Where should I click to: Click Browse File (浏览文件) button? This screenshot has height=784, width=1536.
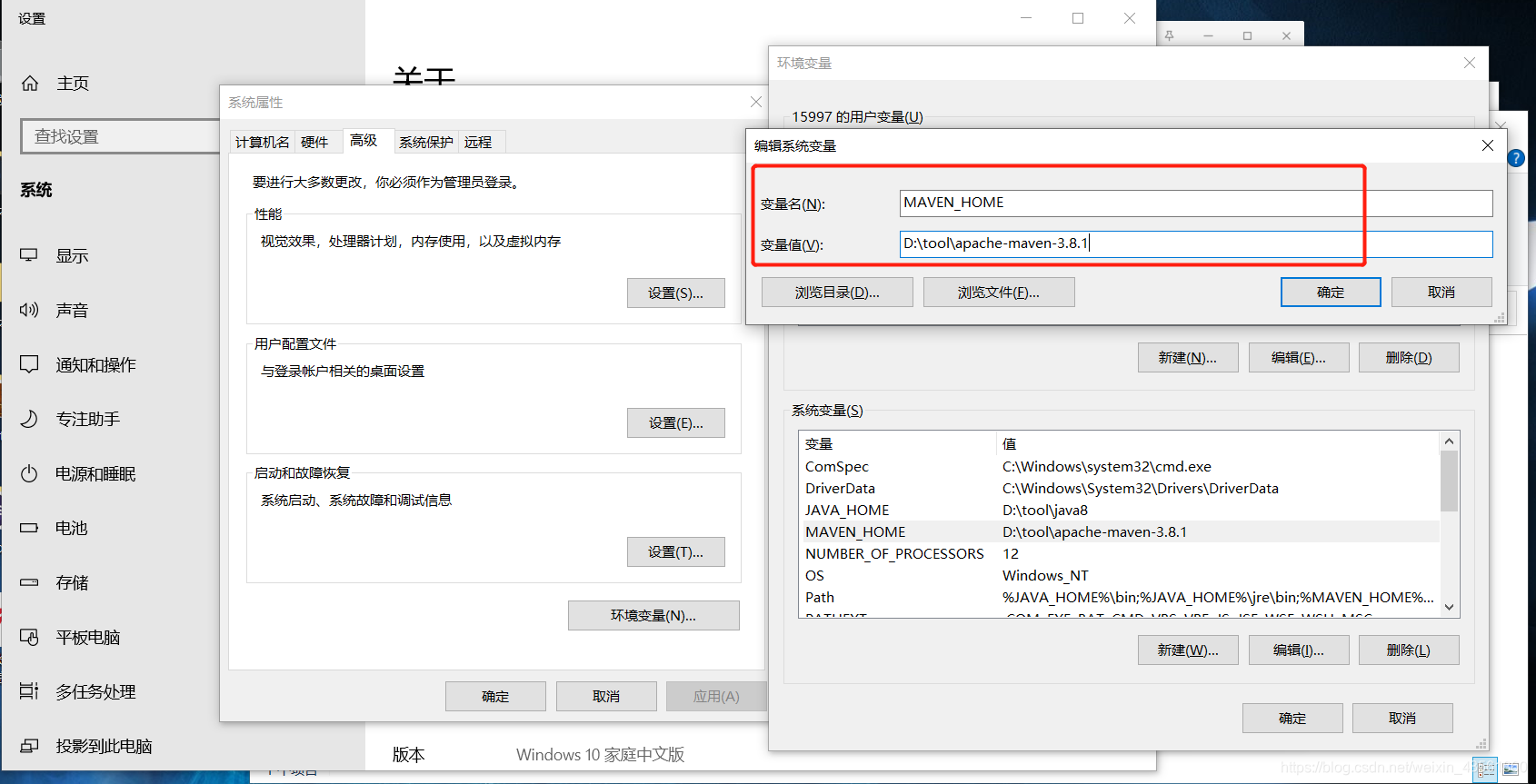(999, 293)
